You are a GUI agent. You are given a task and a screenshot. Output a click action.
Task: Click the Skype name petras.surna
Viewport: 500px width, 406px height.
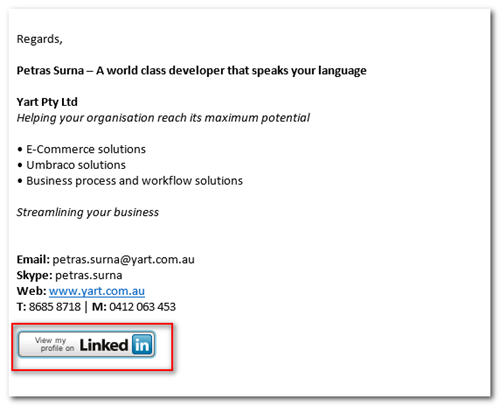pos(89,275)
